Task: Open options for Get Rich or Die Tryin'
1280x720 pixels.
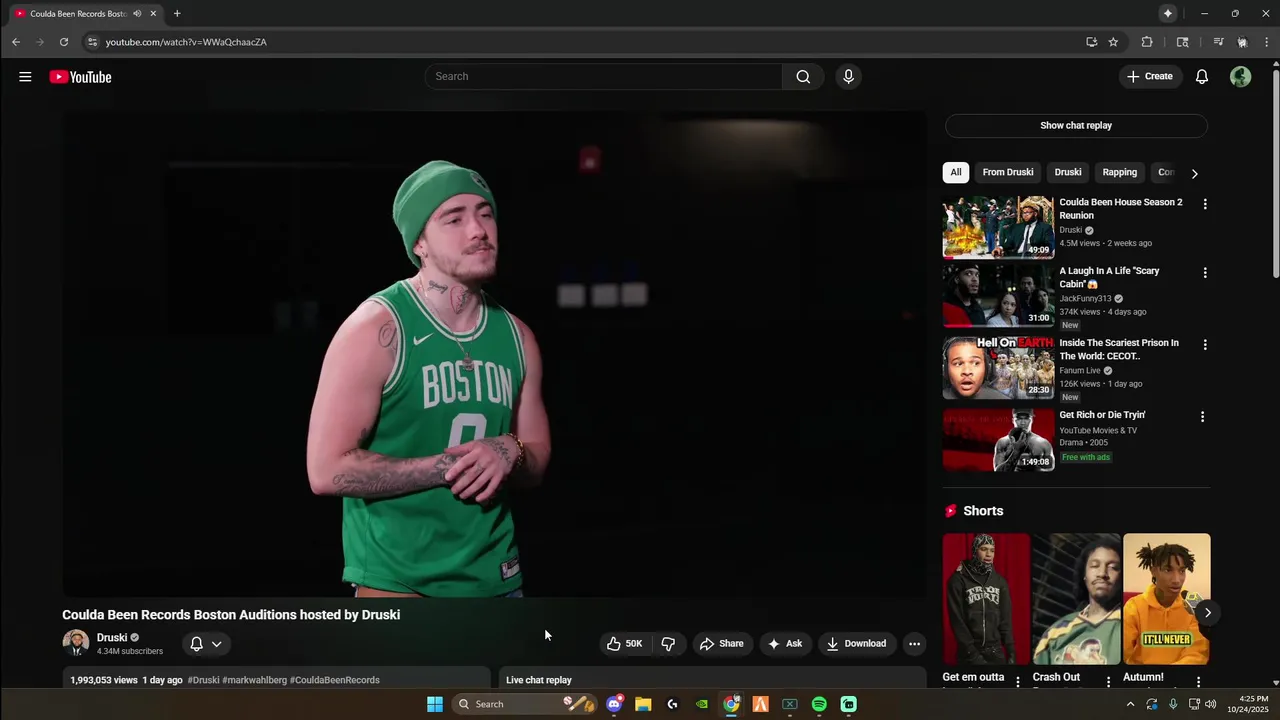Action: pos(1203,417)
